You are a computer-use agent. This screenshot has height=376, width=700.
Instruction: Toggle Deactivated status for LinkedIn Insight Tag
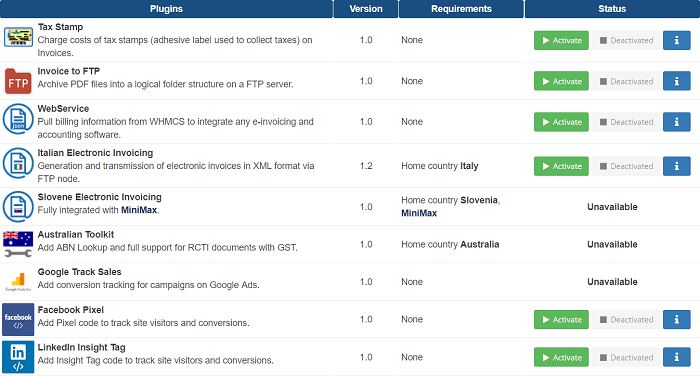click(626, 357)
